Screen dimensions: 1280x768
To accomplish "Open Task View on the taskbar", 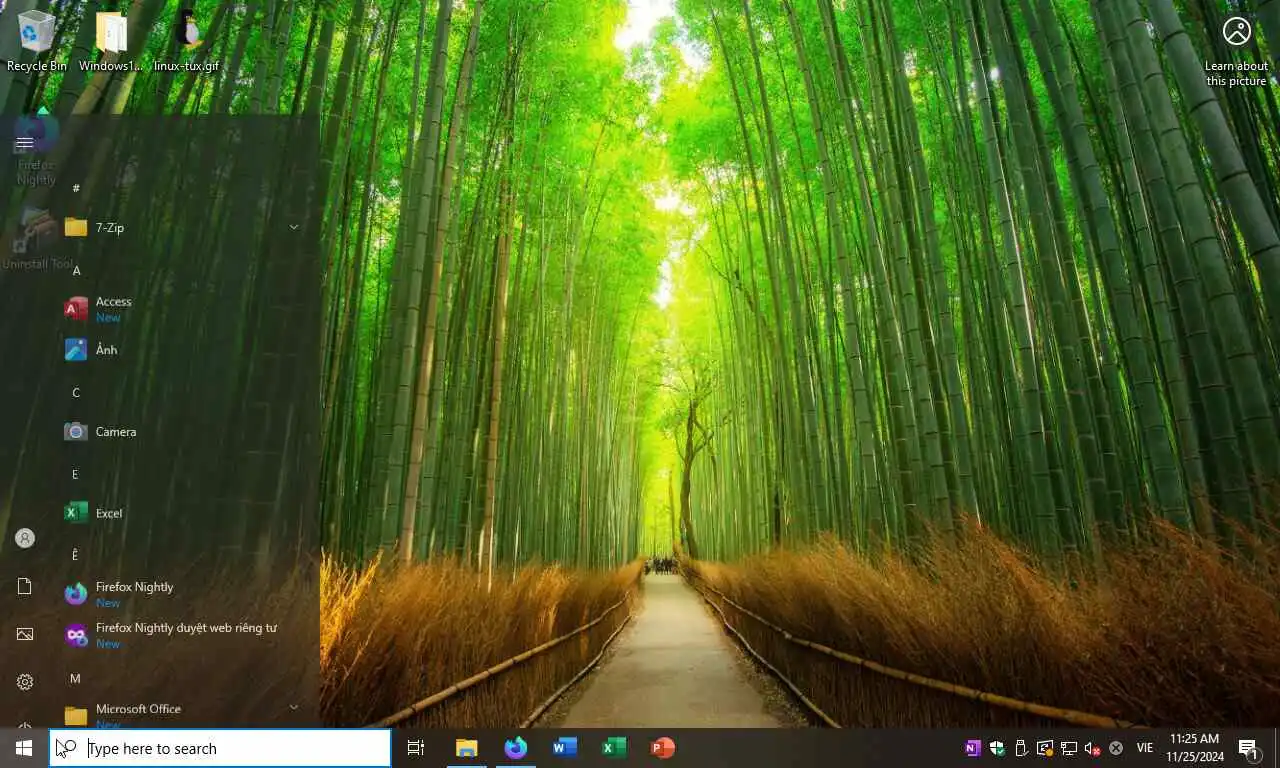I will pos(416,748).
